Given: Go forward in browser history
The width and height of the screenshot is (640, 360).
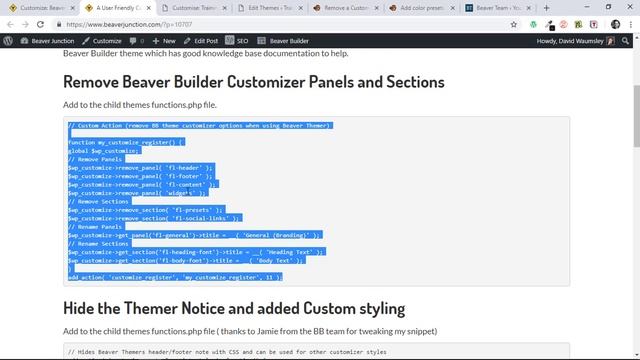Looking at the screenshot, I should point(25,24).
